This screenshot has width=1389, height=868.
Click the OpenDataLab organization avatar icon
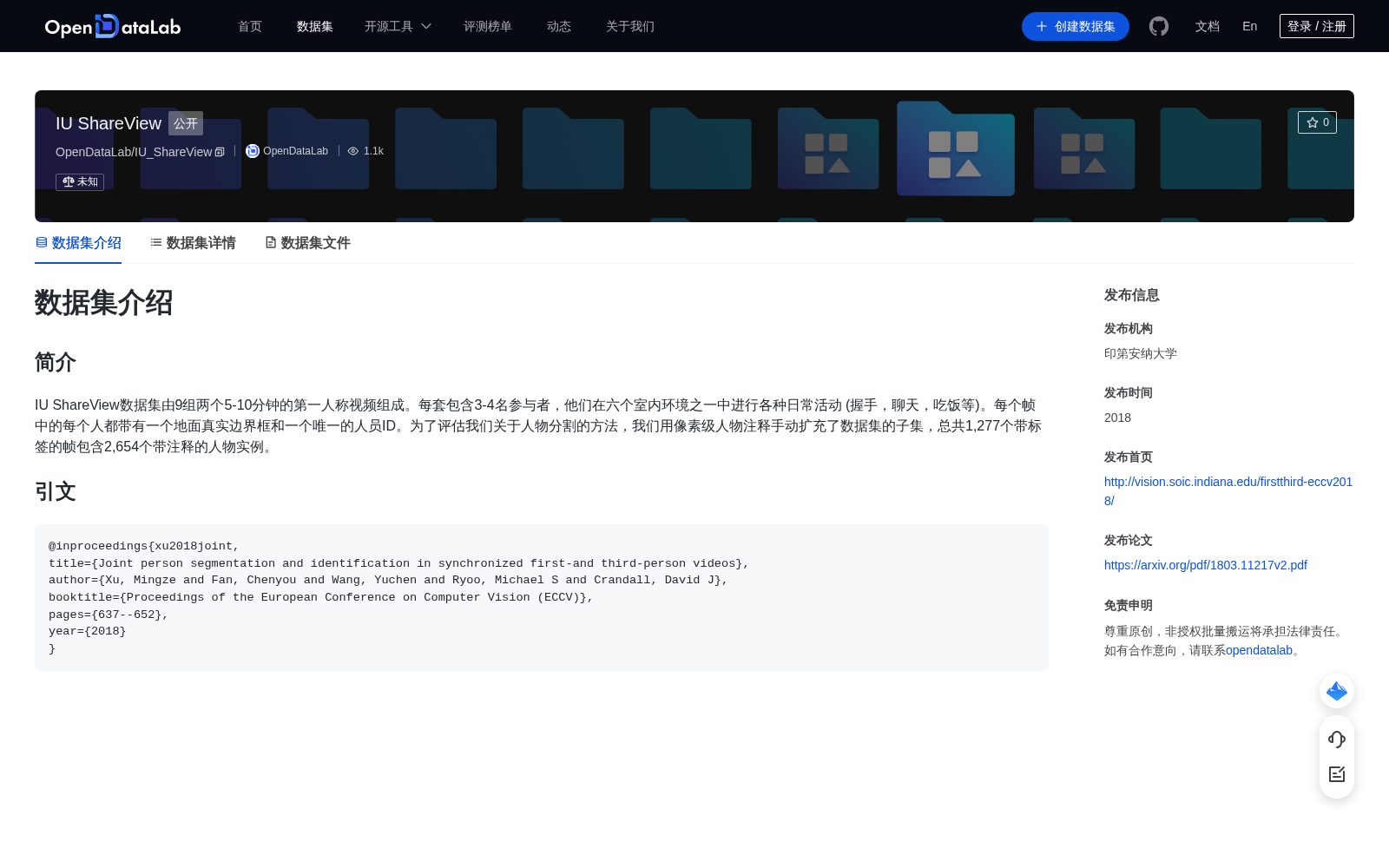[253, 151]
